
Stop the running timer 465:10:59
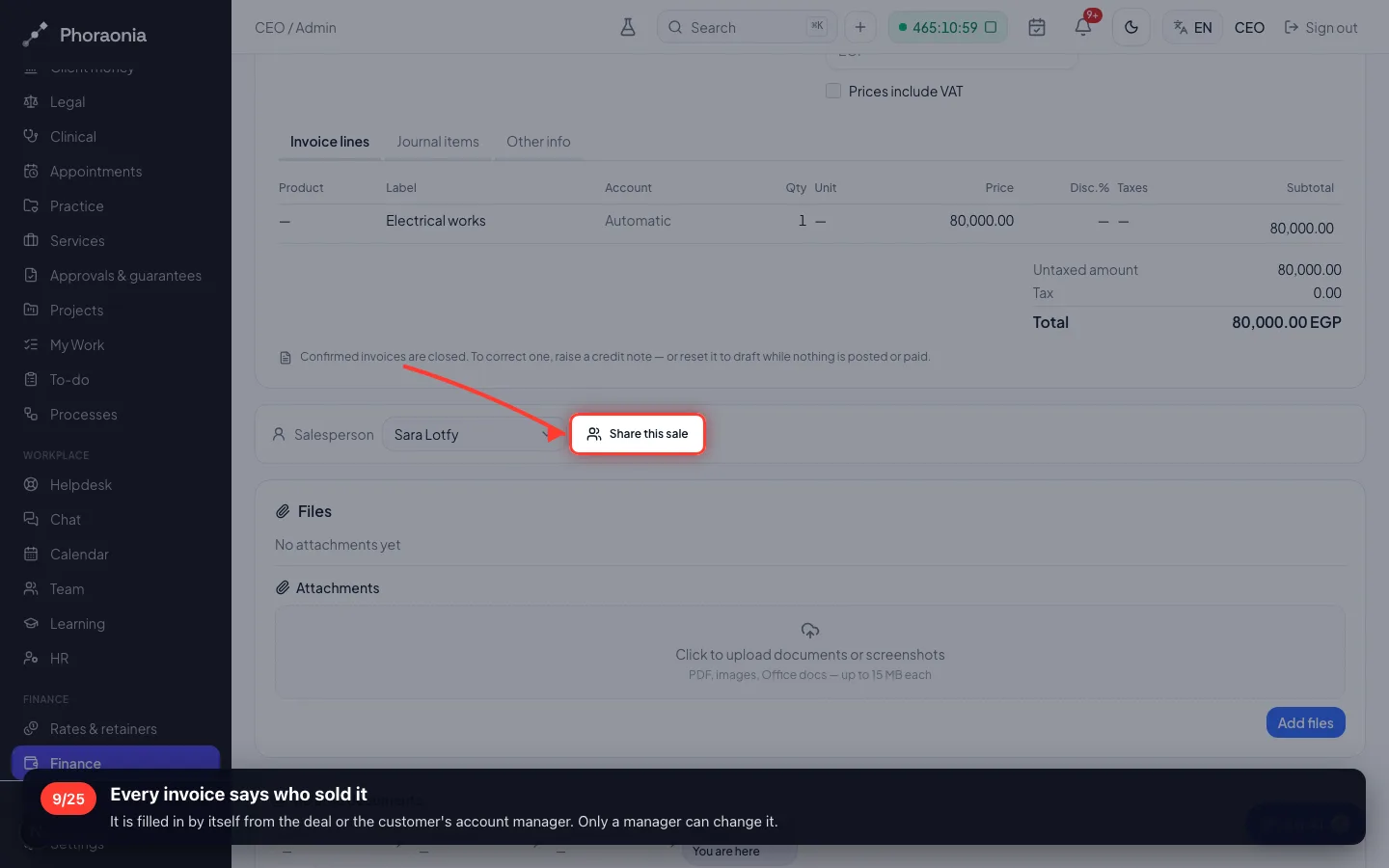[991, 27]
